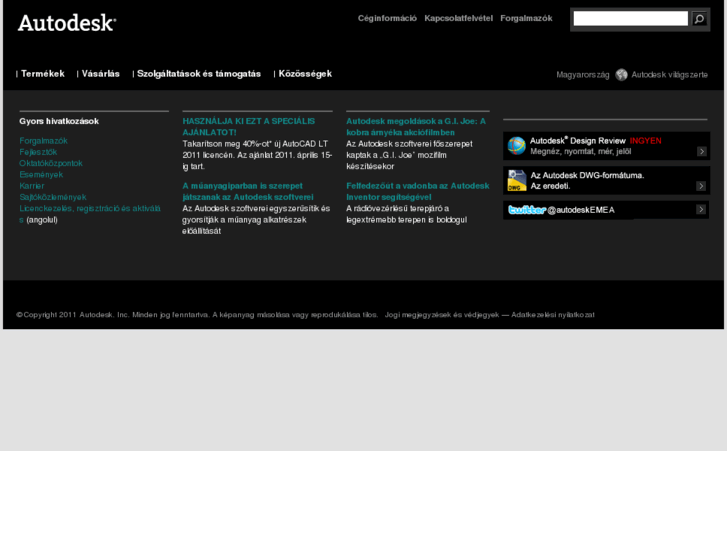The height and width of the screenshot is (545, 727).
Task: Click the Autodesk logo
Action: click(67, 23)
